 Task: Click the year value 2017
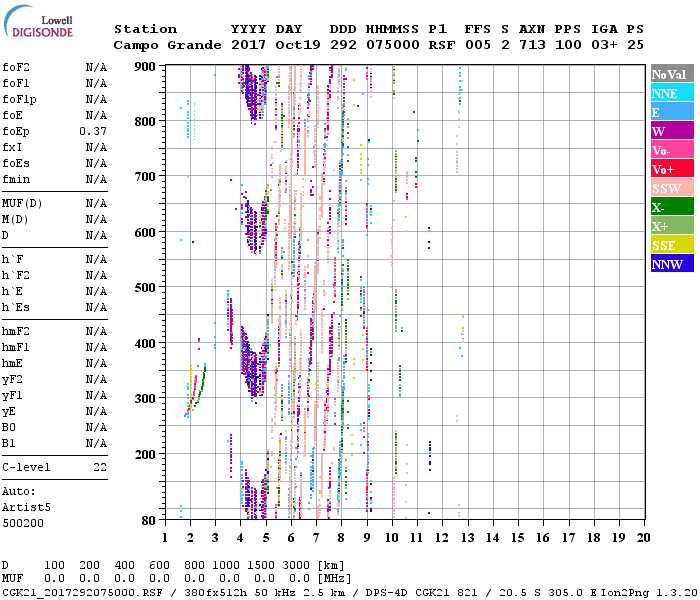pos(248,45)
